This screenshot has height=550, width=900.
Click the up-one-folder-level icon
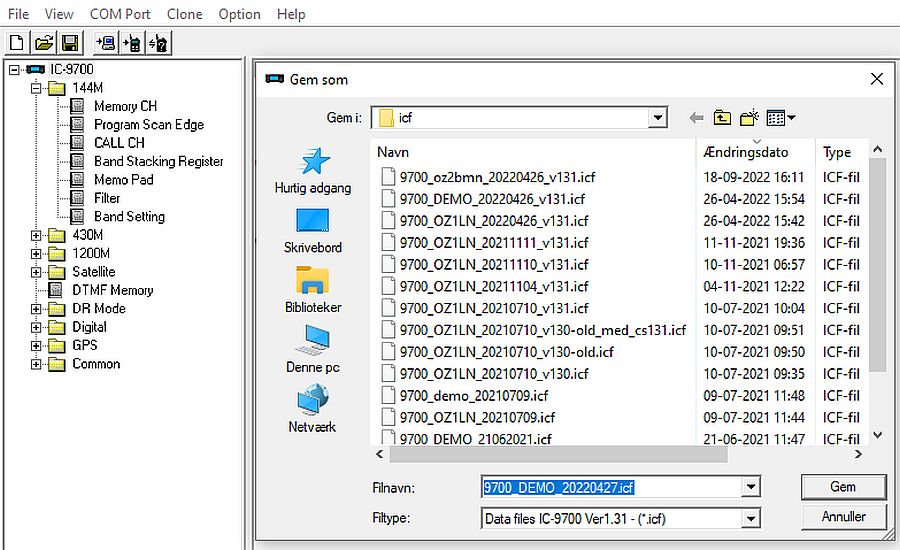pos(722,118)
